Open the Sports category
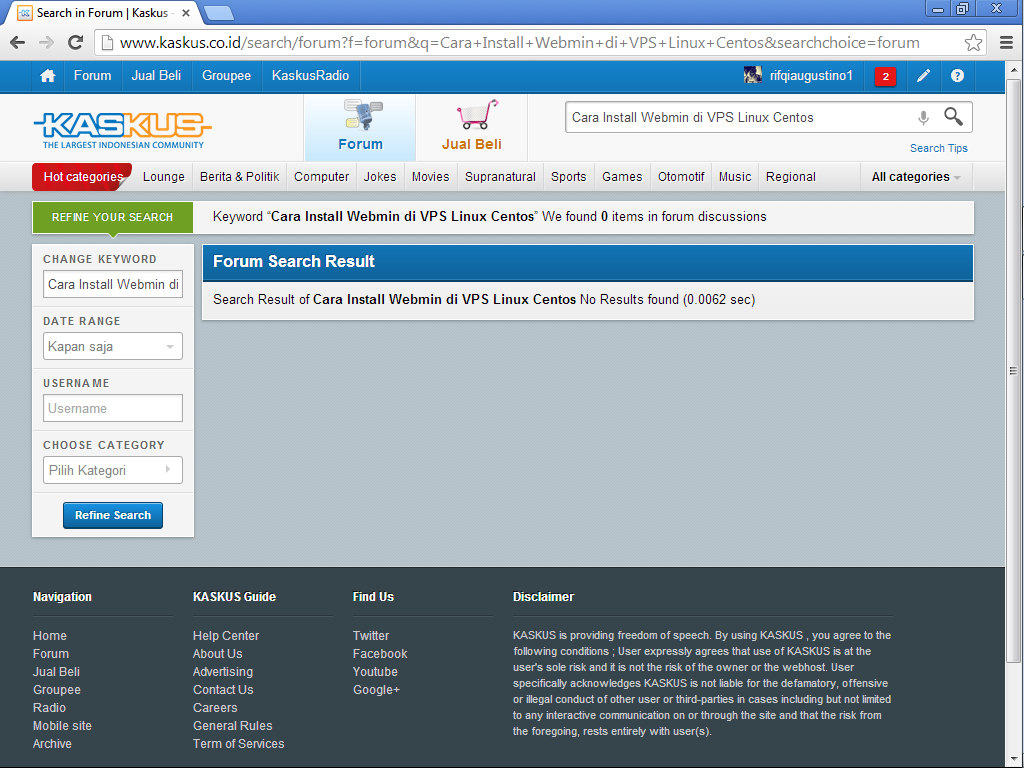 pyautogui.click(x=568, y=177)
